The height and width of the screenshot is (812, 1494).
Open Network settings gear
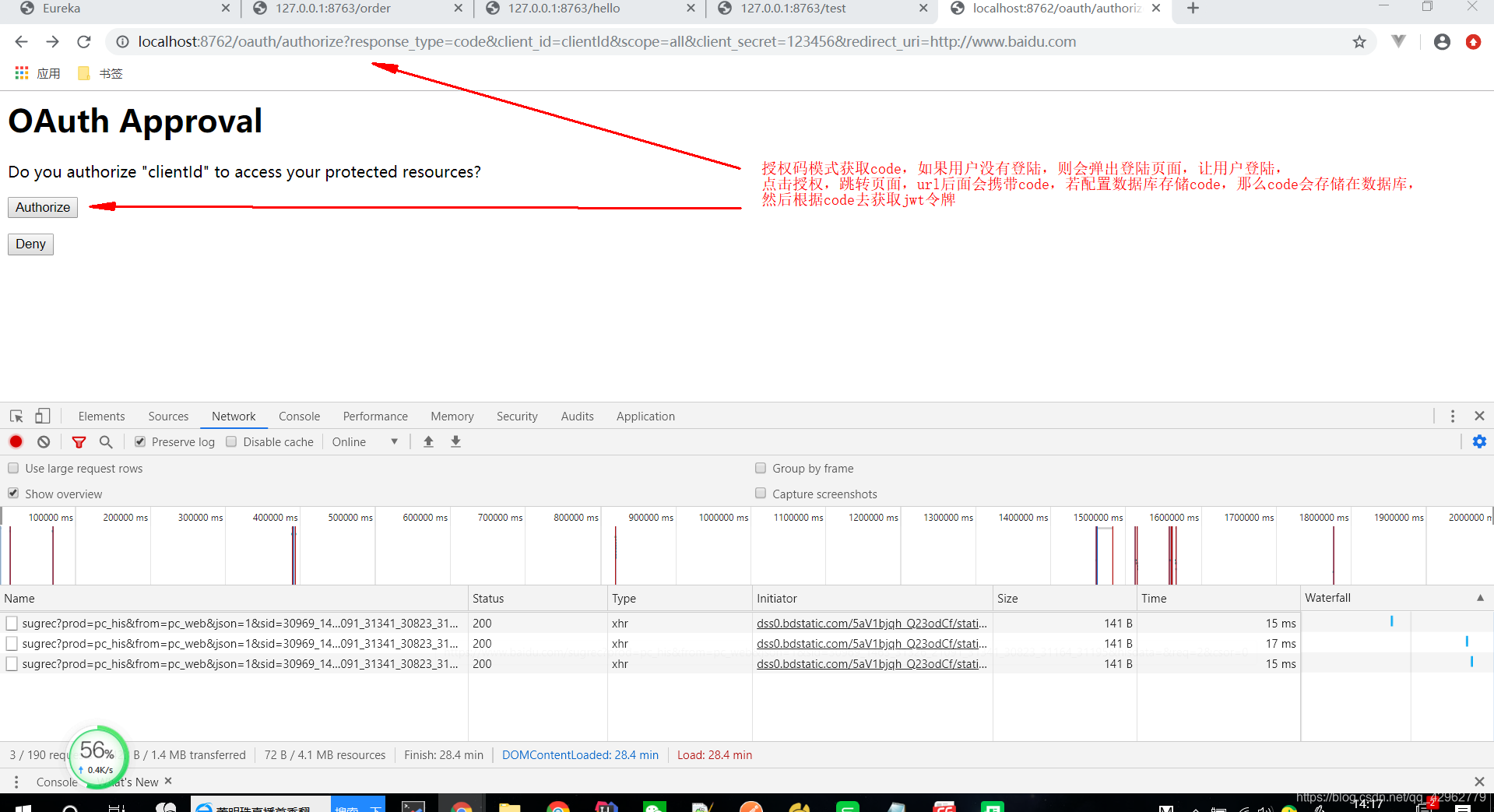1479,441
